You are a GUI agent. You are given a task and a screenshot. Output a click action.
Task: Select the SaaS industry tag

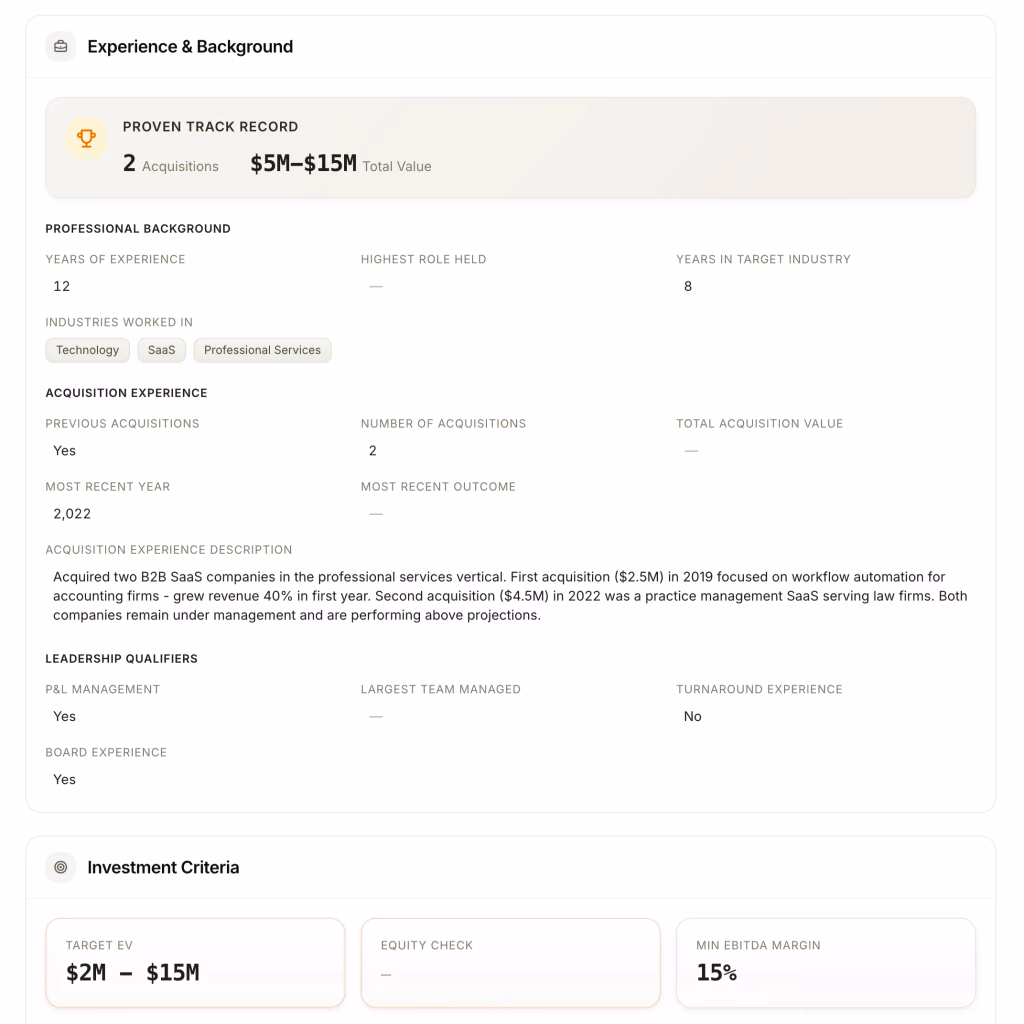point(161,350)
